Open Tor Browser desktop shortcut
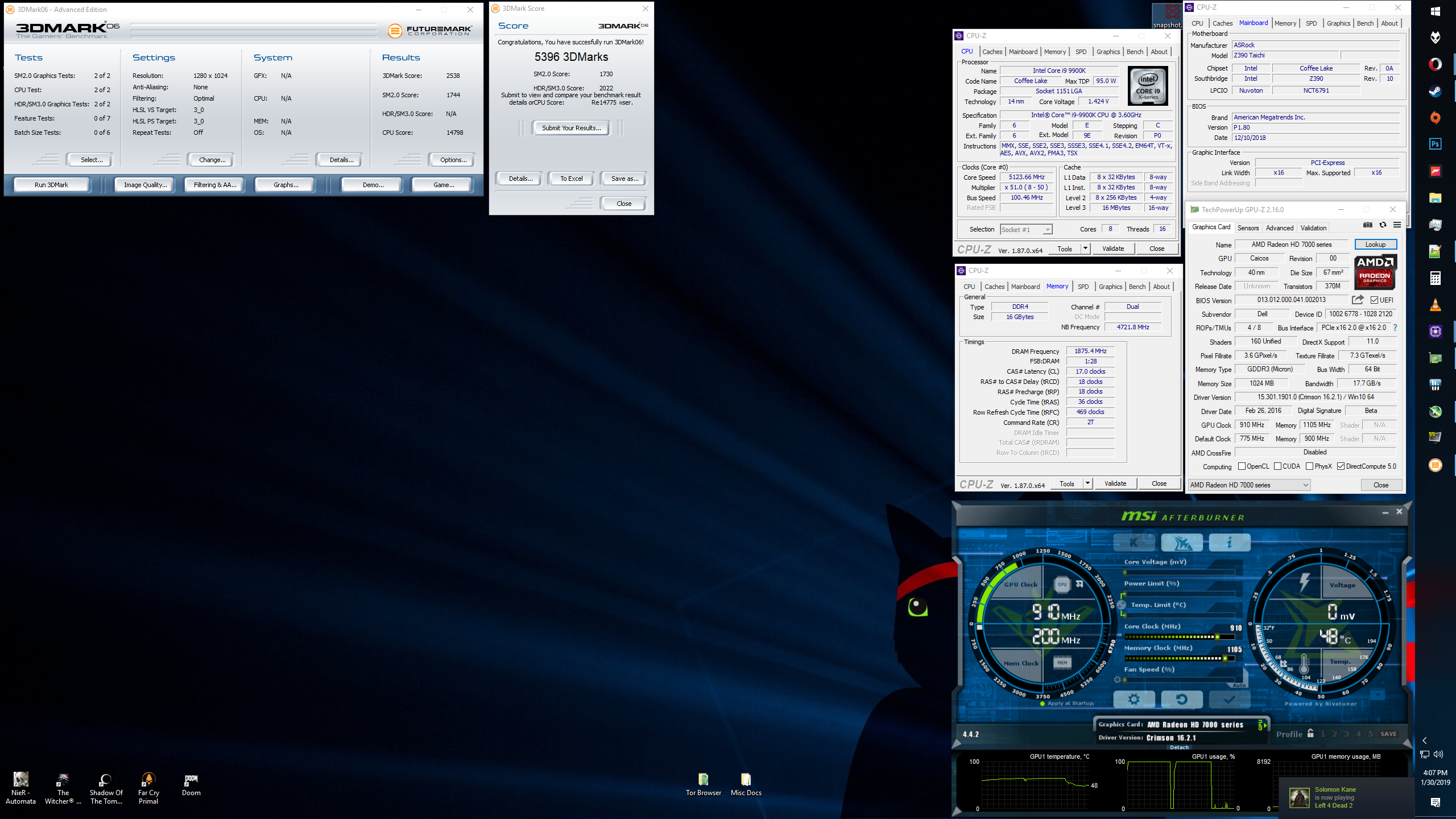The width and height of the screenshot is (1456, 819). [x=704, y=785]
